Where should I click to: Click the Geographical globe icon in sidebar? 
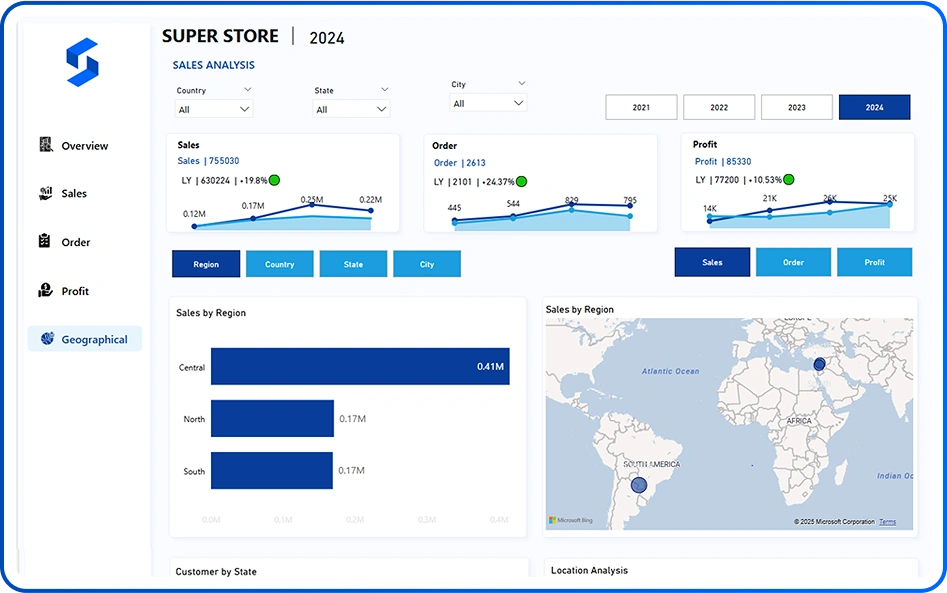[47, 339]
